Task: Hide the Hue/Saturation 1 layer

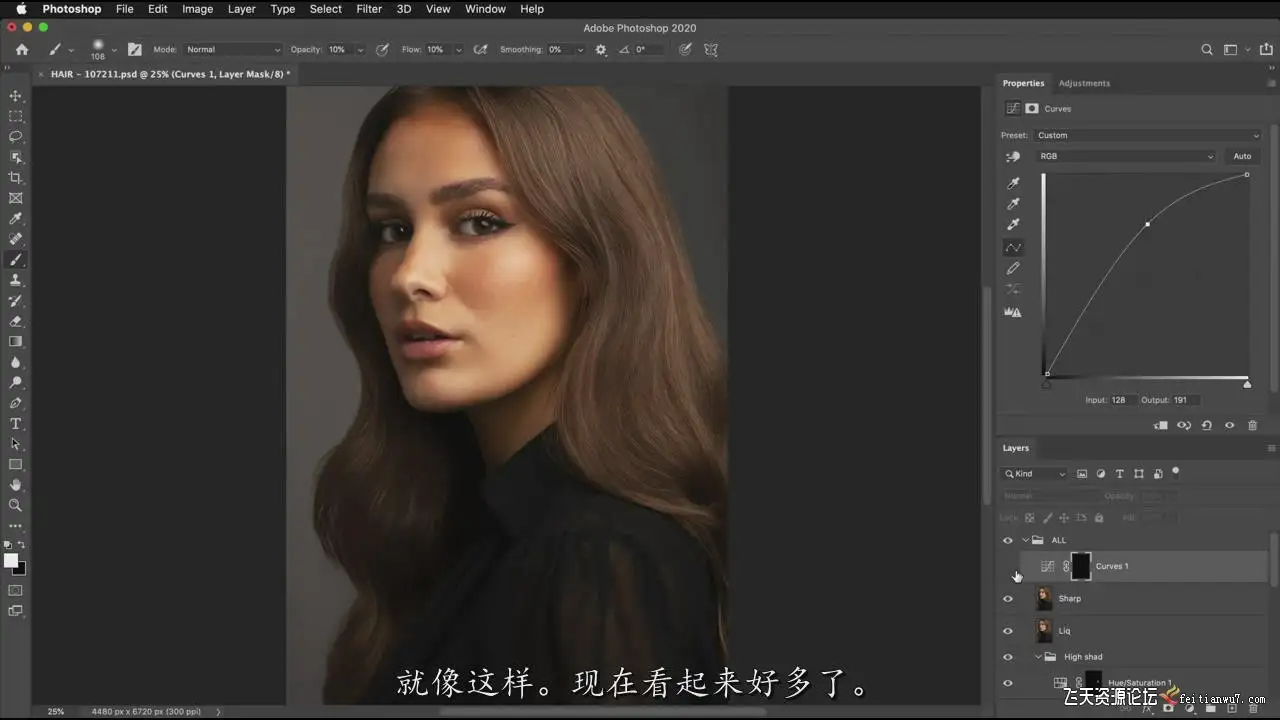Action: tap(1008, 683)
